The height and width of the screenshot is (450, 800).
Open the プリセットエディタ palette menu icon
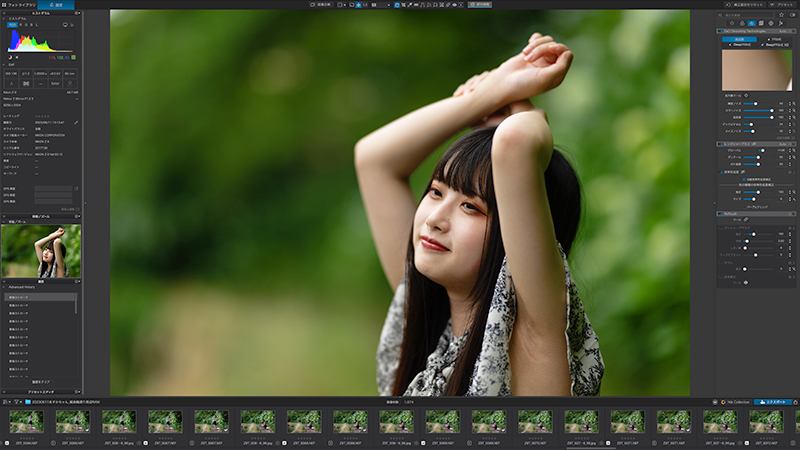[77, 392]
